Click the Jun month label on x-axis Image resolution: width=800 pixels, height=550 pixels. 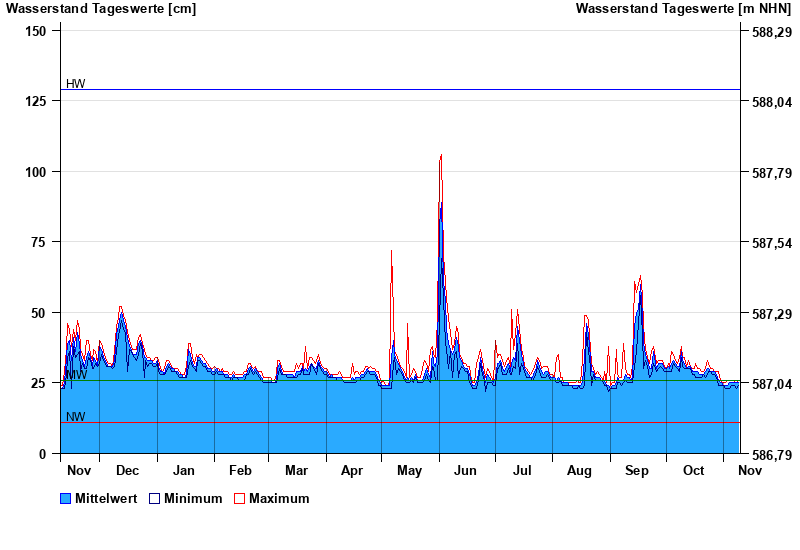point(466,470)
